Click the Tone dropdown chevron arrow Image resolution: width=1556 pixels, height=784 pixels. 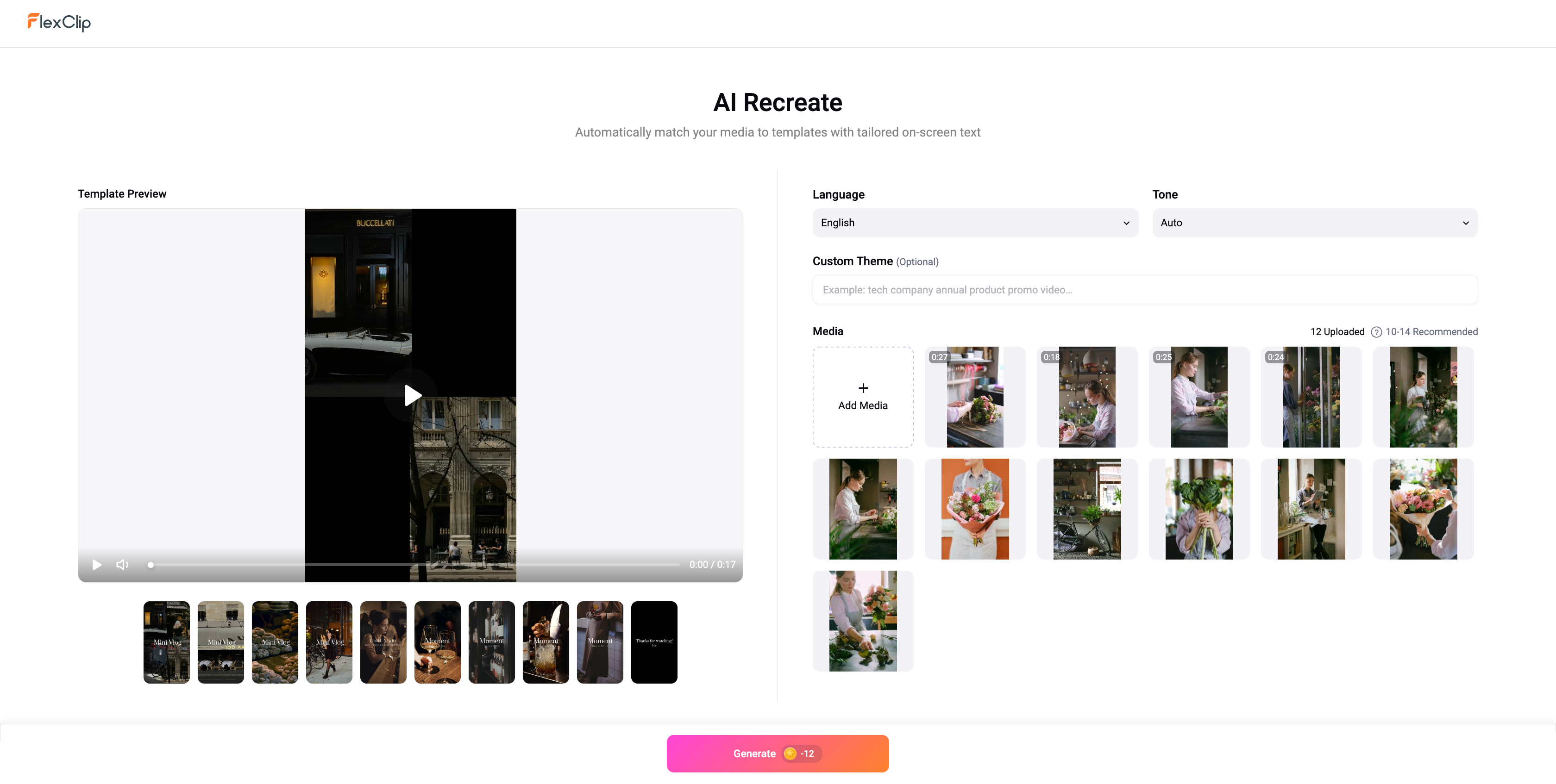pos(1465,223)
